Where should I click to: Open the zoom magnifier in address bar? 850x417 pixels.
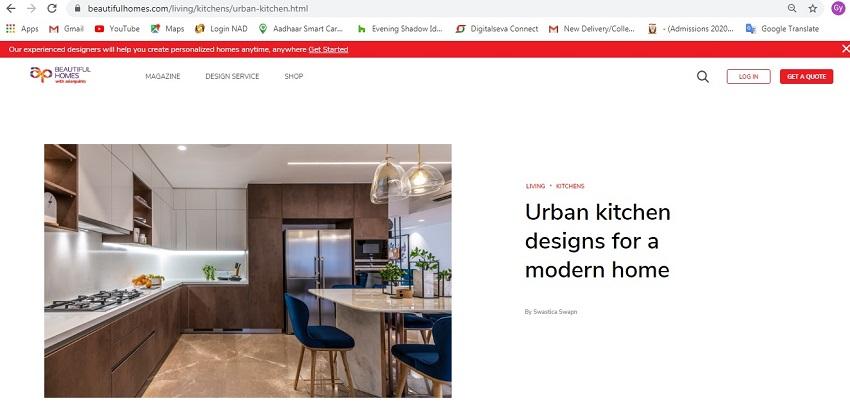click(x=792, y=9)
